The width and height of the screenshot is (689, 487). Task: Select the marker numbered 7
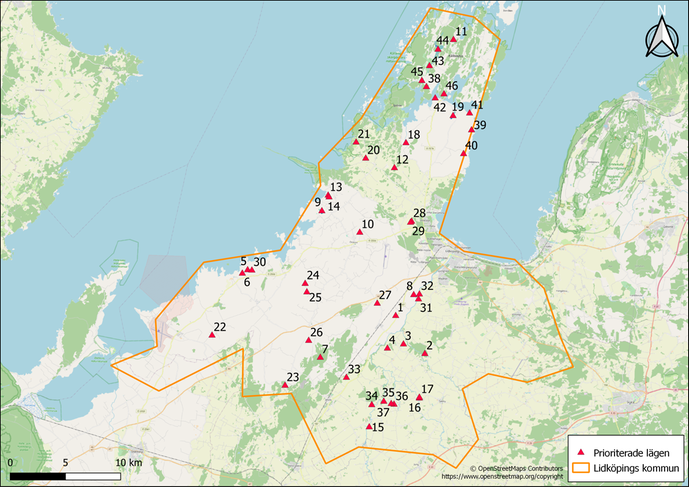[320, 357]
